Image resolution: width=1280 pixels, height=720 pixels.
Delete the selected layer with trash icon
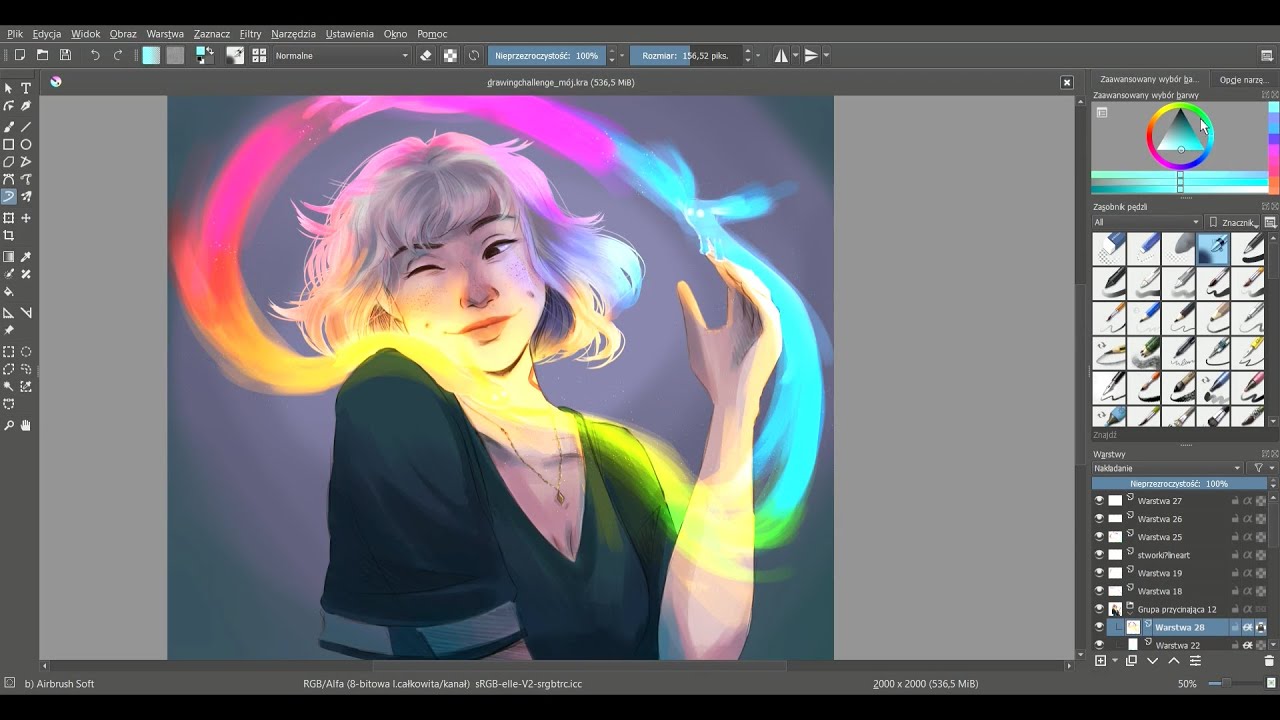[x=1270, y=661]
